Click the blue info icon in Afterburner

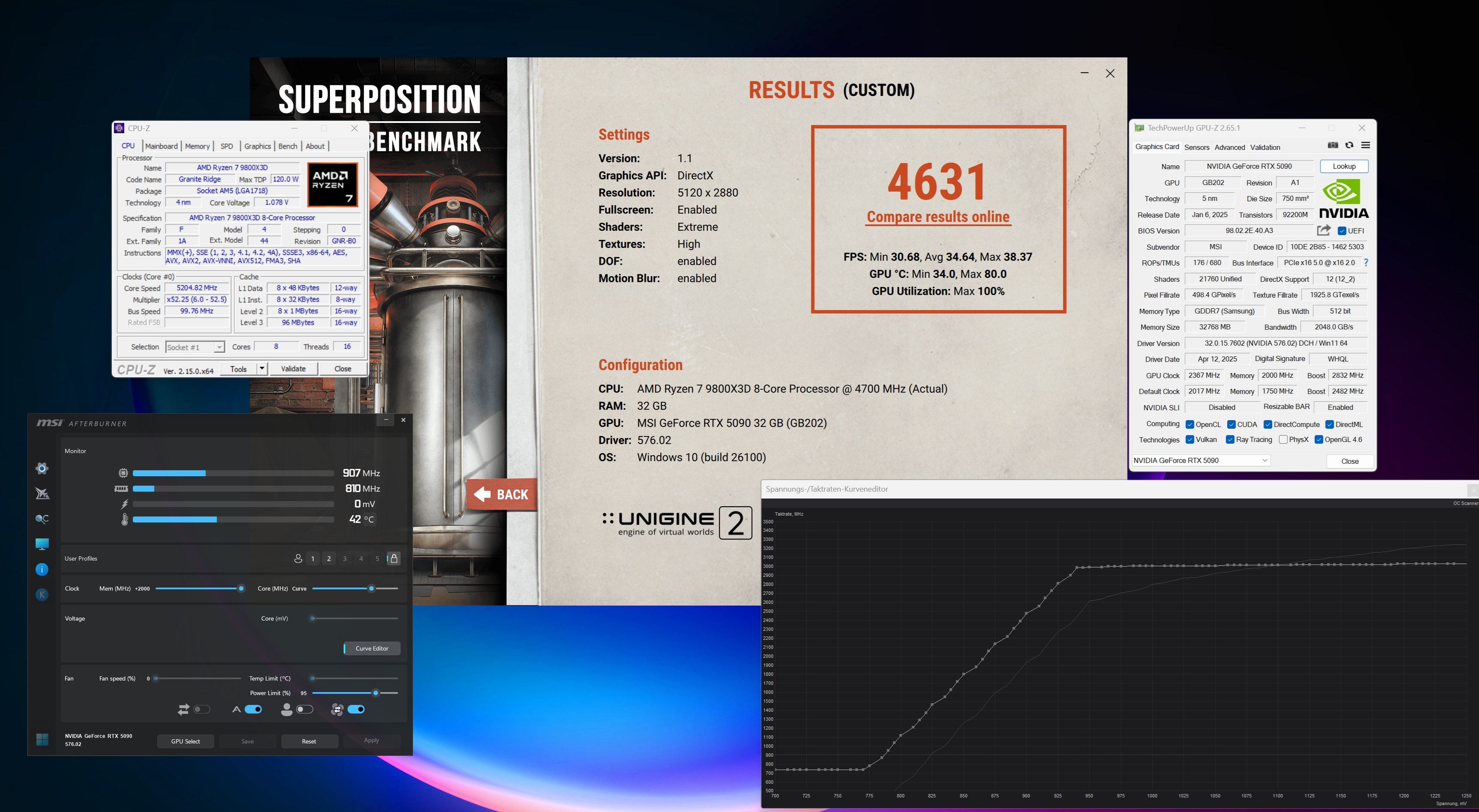click(x=42, y=569)
